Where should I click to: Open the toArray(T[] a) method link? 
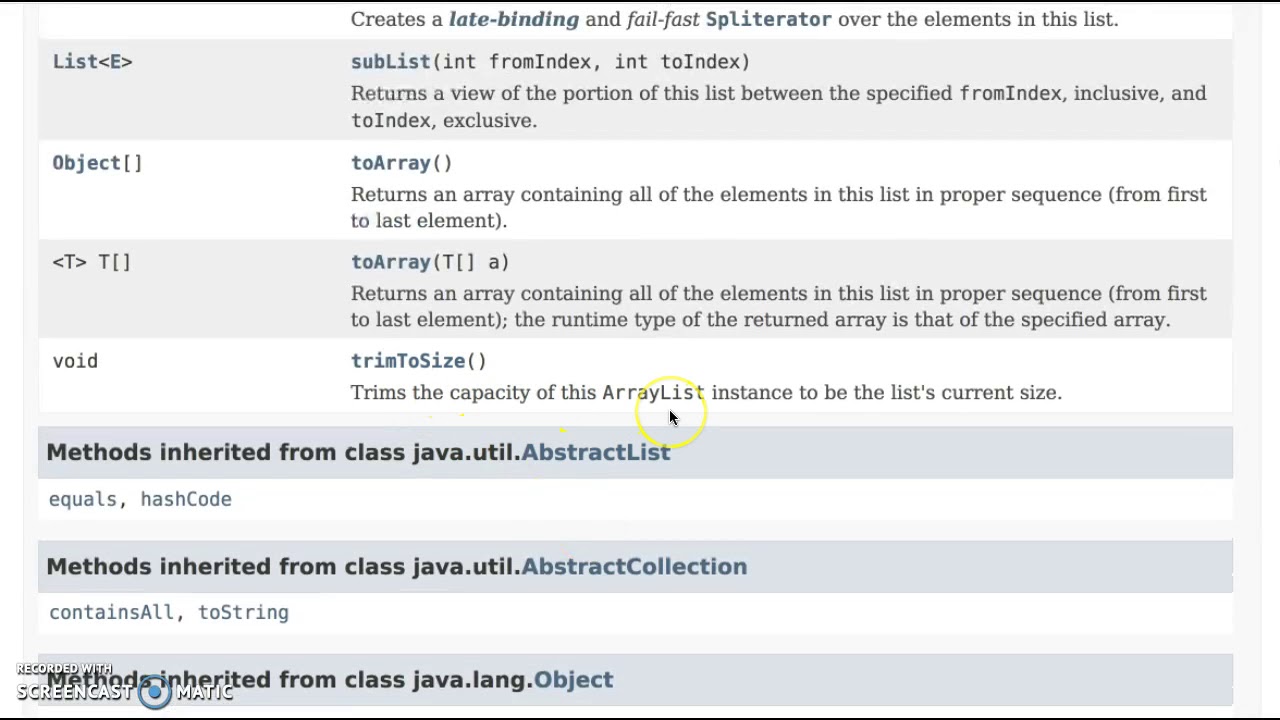pos(390,262)
